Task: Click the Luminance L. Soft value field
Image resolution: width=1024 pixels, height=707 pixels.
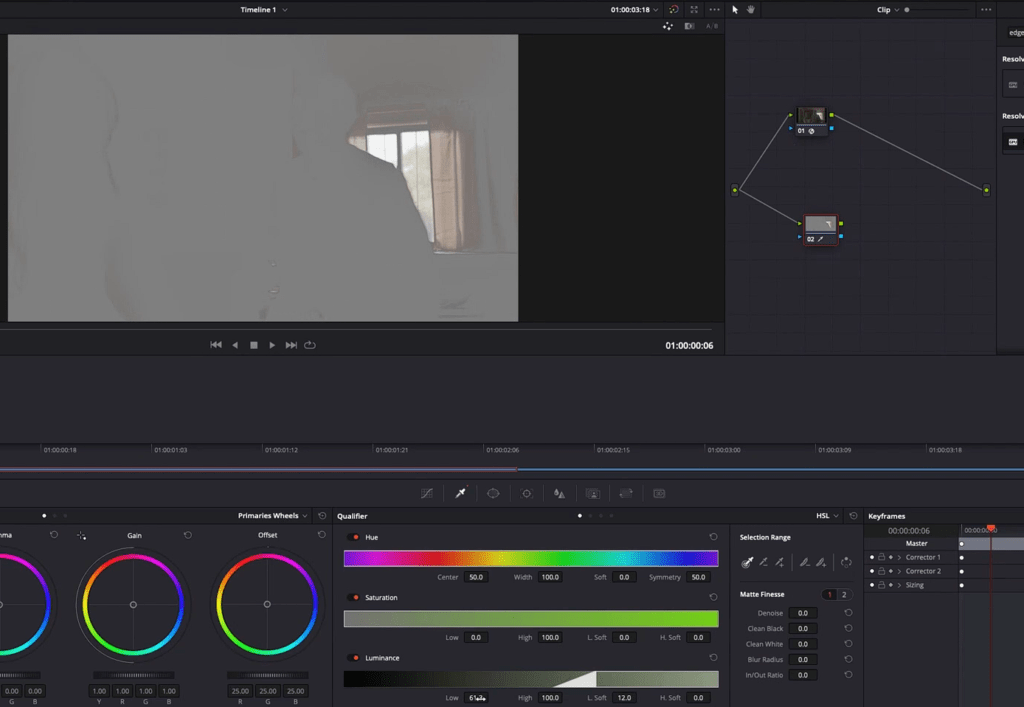Action: click(624, 698)
